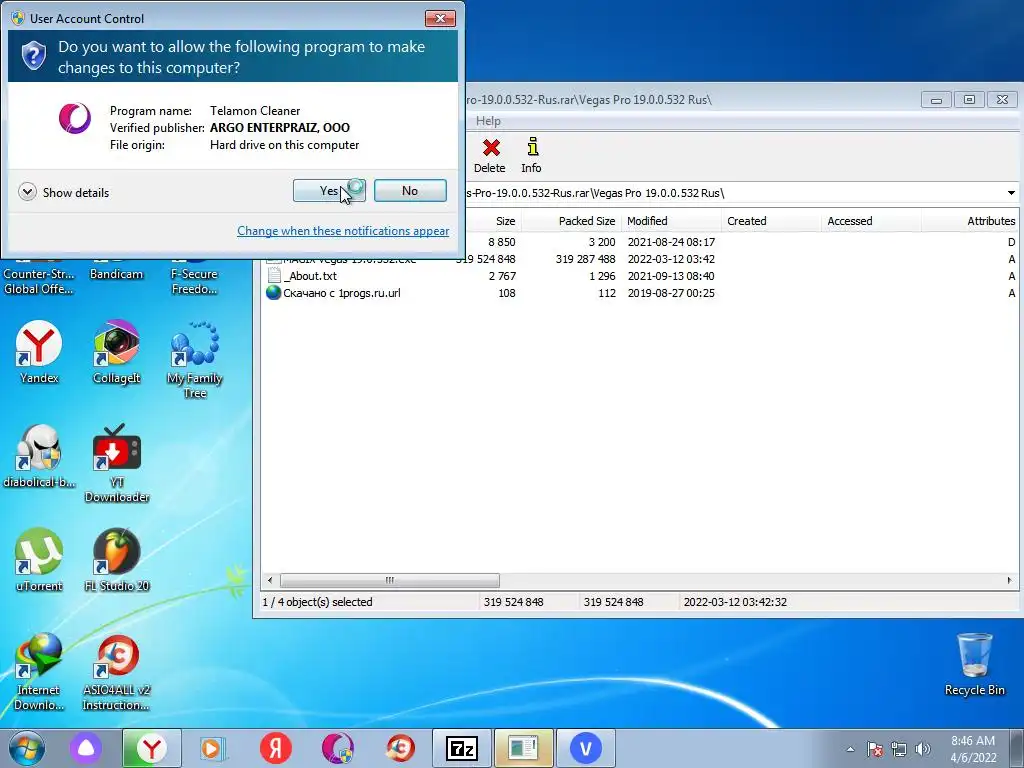
Task: Switch to Telamon Cleaner taskbar icon
Action: pos(338,748)
